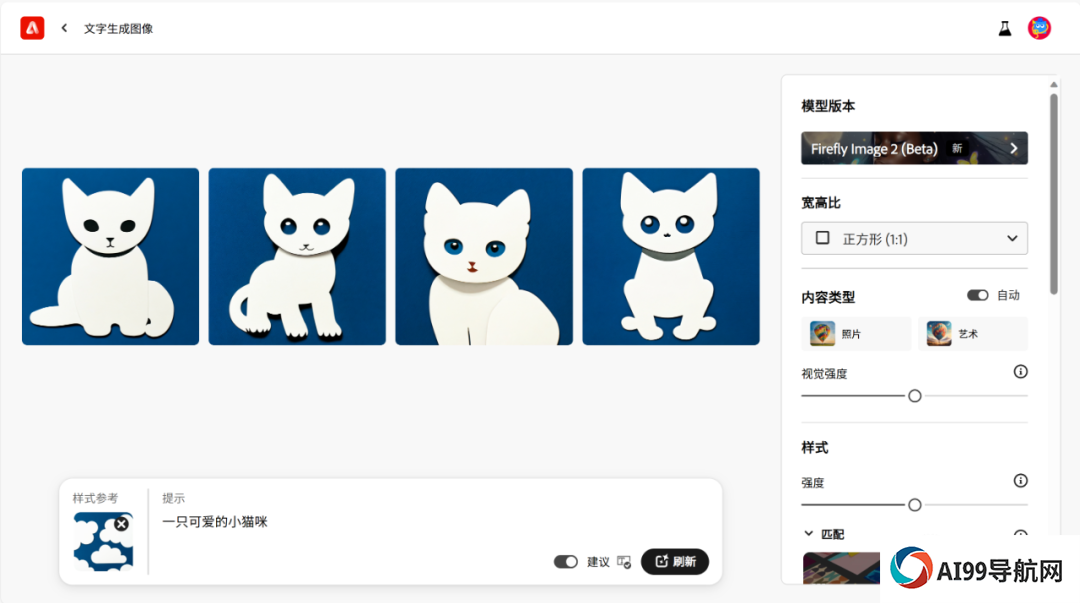This screenshot has height=603, width=1080.
Task: Click the Adobe logo icon
Action: click(32, 28)
